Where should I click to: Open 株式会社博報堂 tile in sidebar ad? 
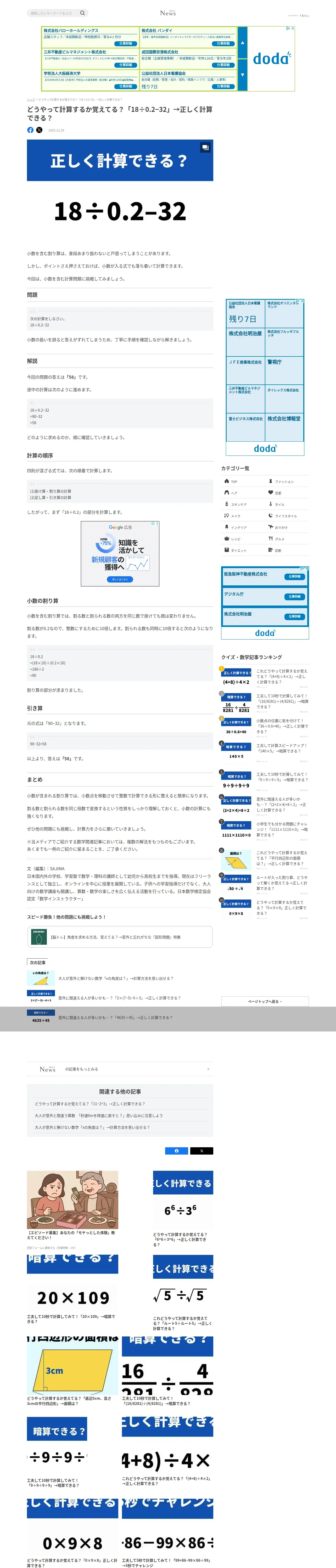pos(285,427)
